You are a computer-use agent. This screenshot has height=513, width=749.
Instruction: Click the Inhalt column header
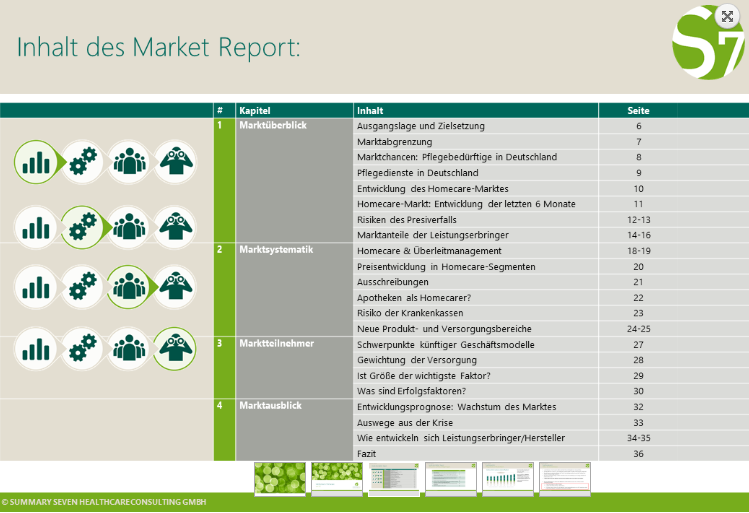(476, 110)
